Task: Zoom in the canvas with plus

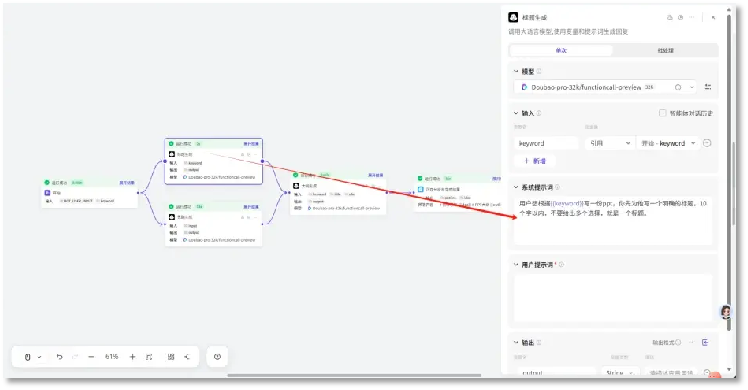Action: (132, 357)
